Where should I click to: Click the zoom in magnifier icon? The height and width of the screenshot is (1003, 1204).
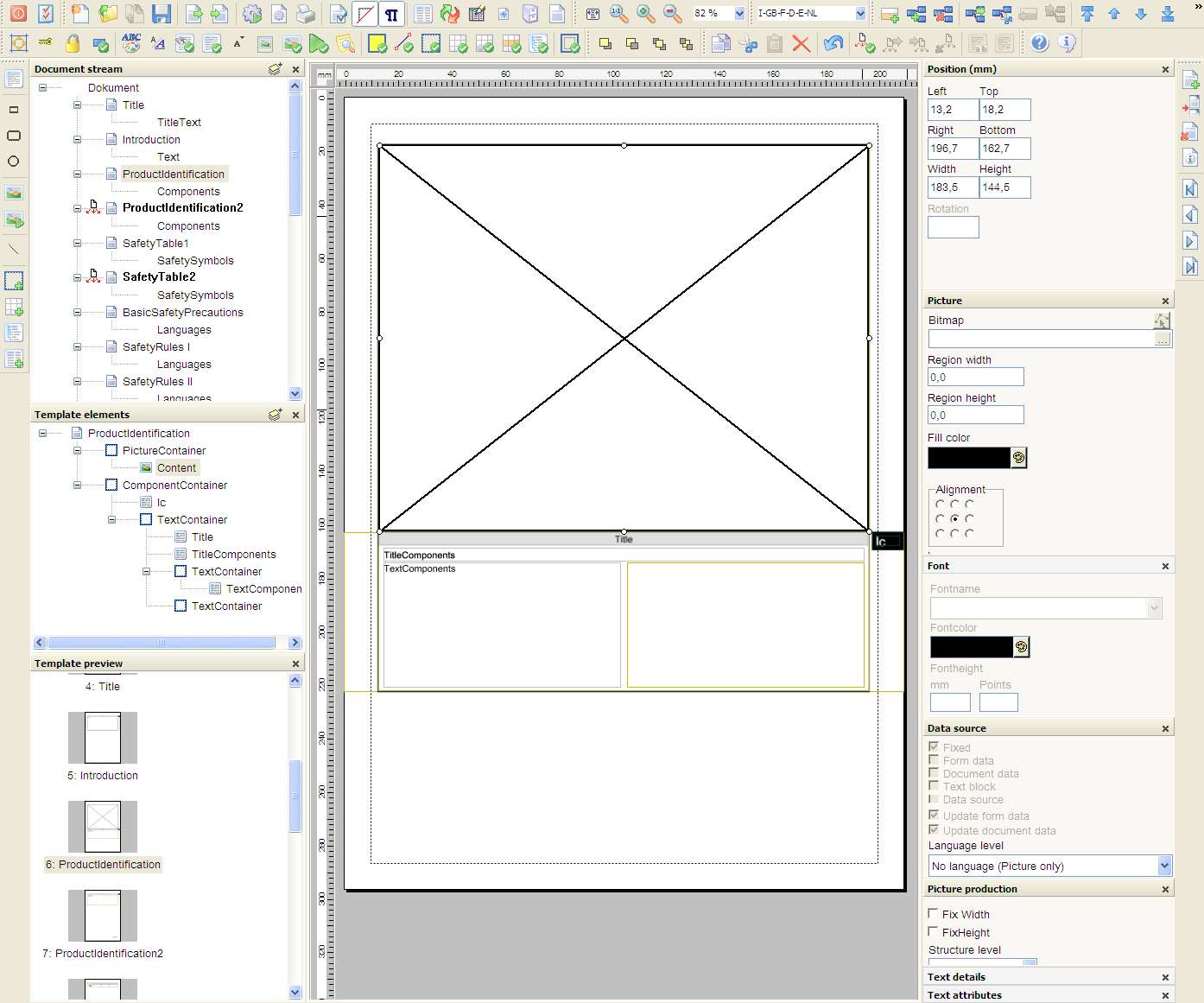pyautogui.click(x=645, y=14)
